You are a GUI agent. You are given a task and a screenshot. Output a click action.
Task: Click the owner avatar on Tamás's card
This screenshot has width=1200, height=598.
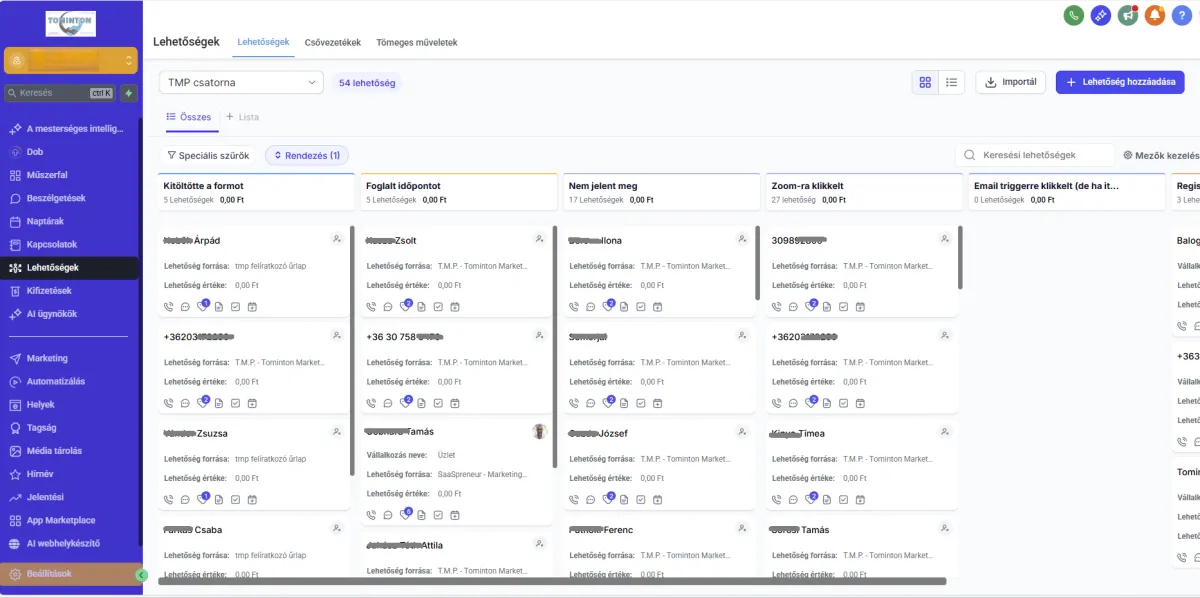tap(540, 432)
